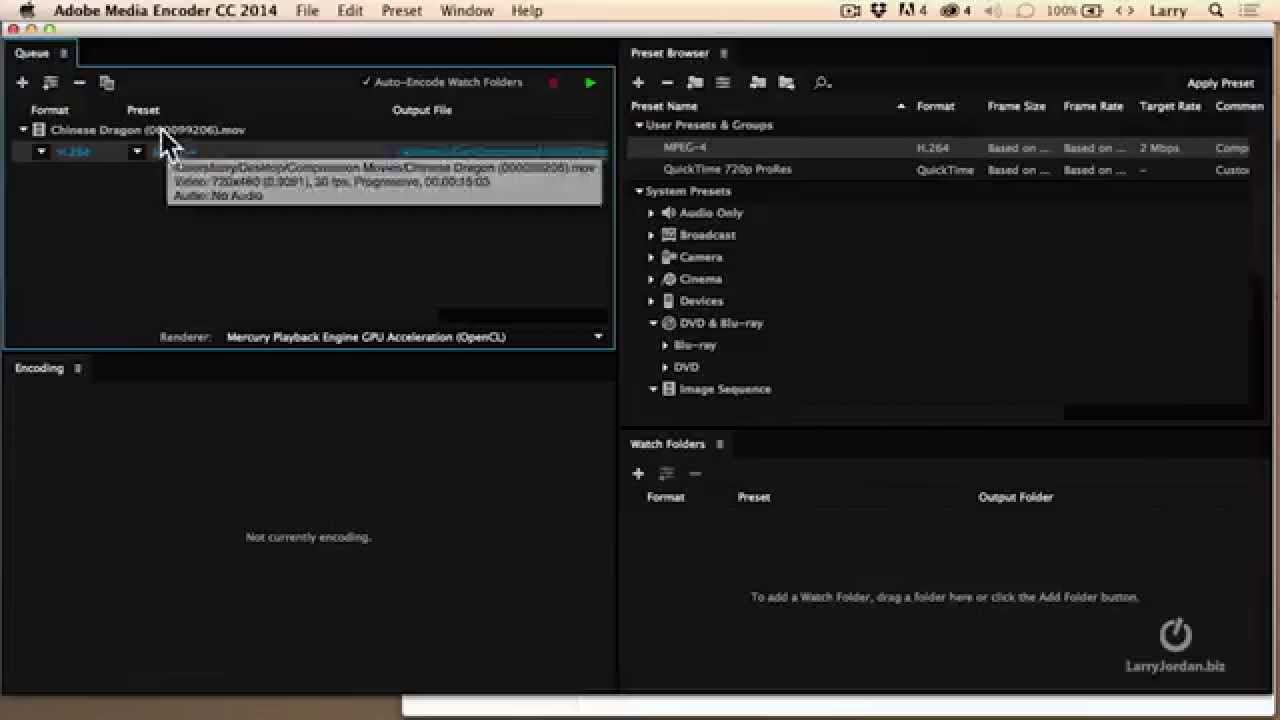The width and height of the screenshot is (1280, 720).
Task: Delete preset using the Preset Browser minus icon
Action: coord(667,83)
